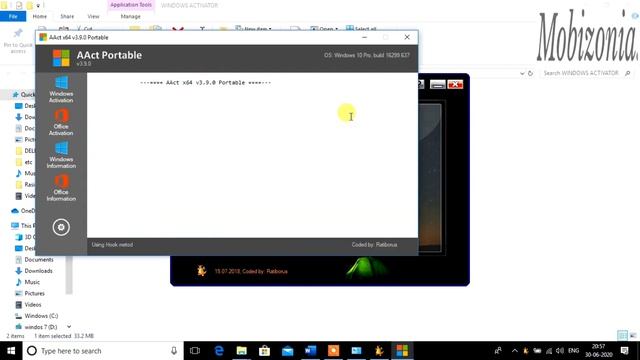Open the File tab in Explorer
This screenshot has width=640, height=360.
(13, 16)
